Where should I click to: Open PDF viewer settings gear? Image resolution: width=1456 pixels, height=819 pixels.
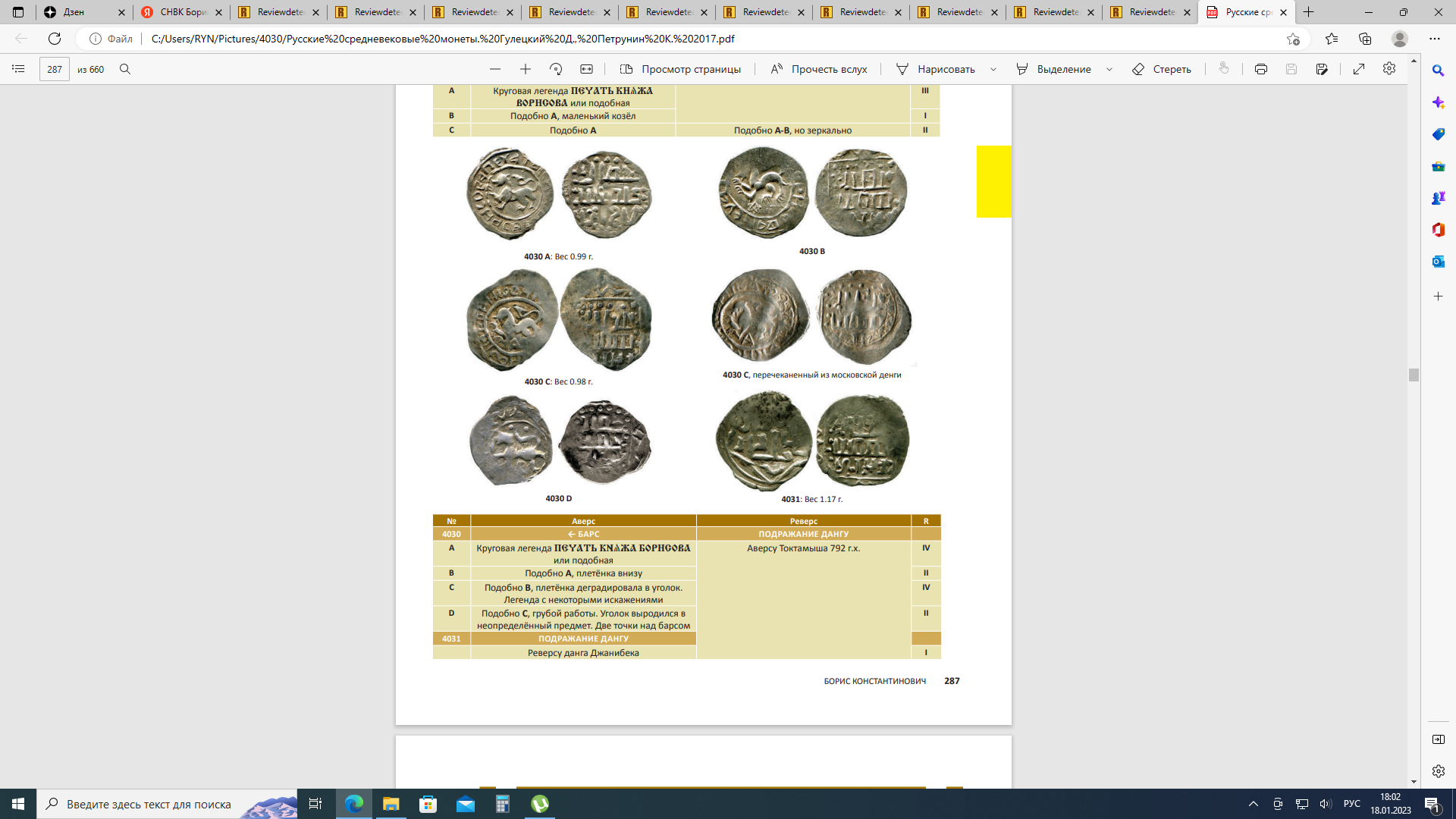1389,69
